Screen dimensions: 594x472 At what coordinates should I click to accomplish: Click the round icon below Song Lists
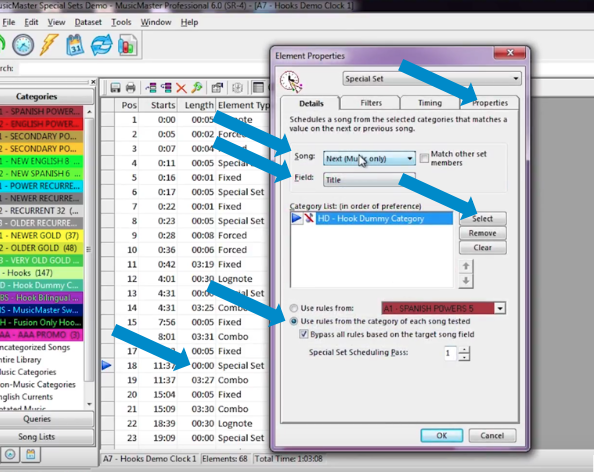coord(10,454)
